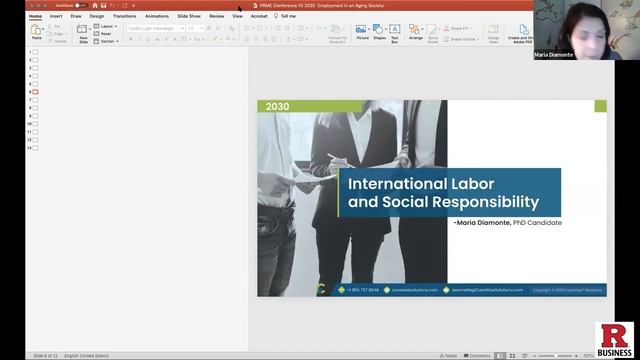Screen dimensions: 640x360
Task: Open the Home ribbon tab
Action: coord(36,16)
